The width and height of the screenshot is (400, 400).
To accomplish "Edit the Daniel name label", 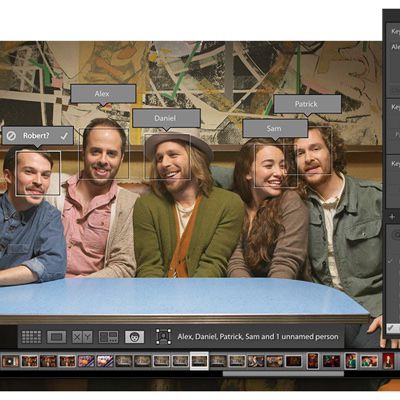I will pyautogui.click(x=166, y=118).
